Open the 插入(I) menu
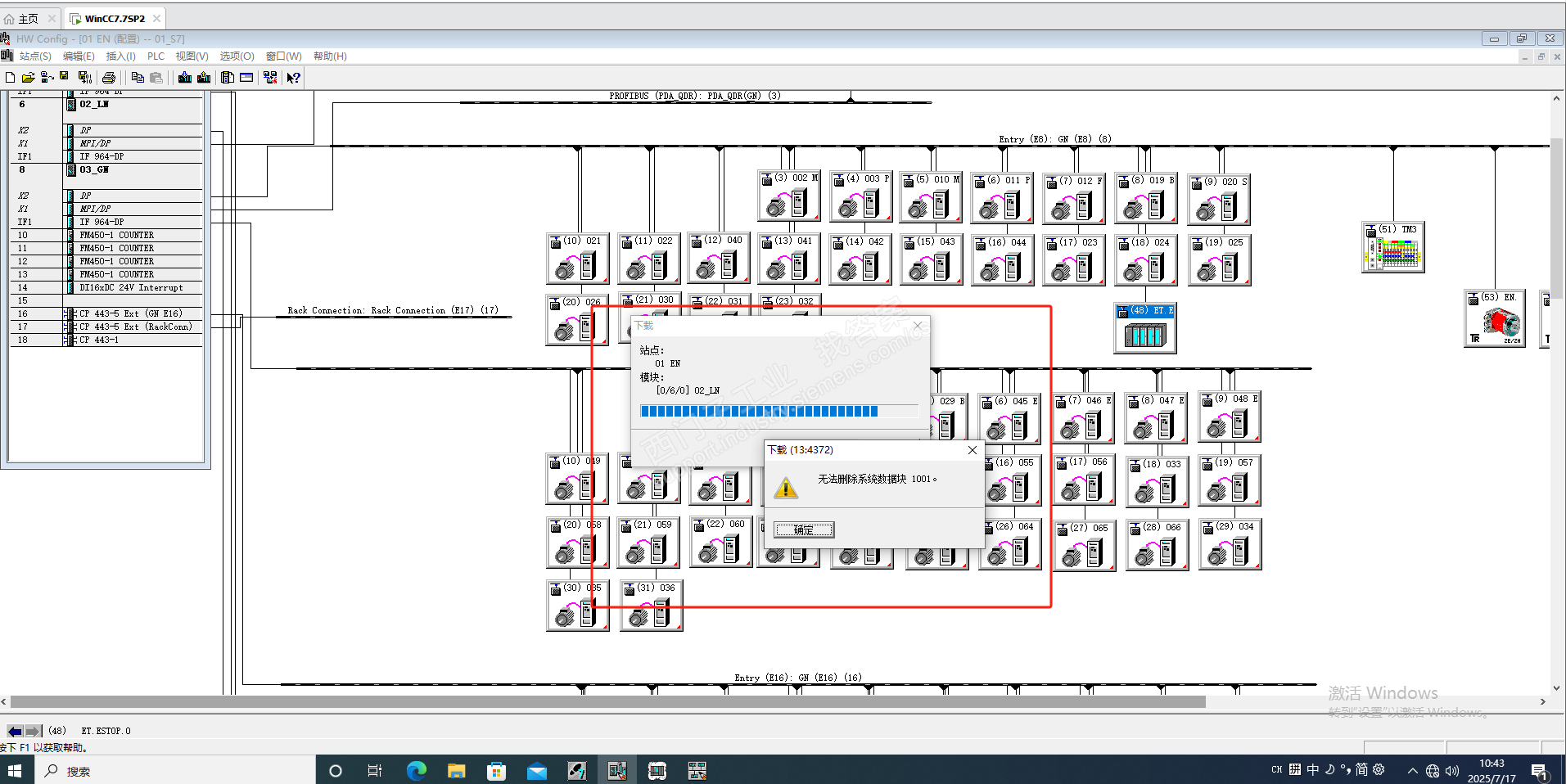Viewport: 1566px width, 784px height. pos(120,56)
